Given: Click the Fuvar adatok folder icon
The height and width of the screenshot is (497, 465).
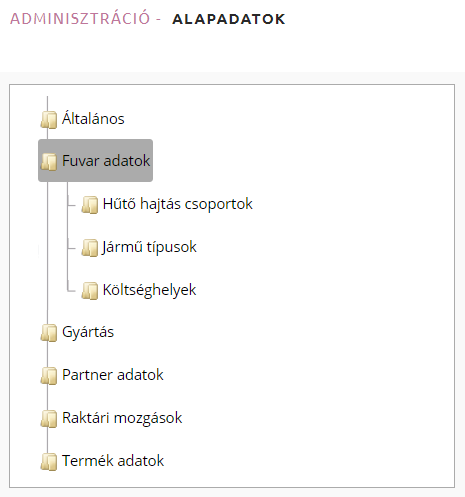Looking at the screenshot, I should [x=49, y=162].
